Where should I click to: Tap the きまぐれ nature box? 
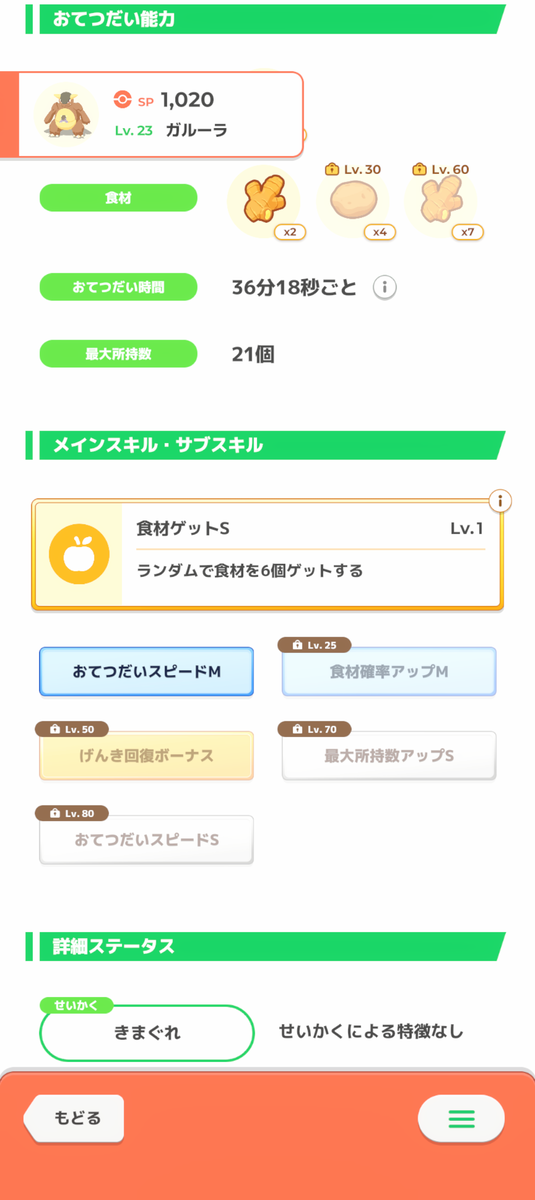tap(146, 1032)
